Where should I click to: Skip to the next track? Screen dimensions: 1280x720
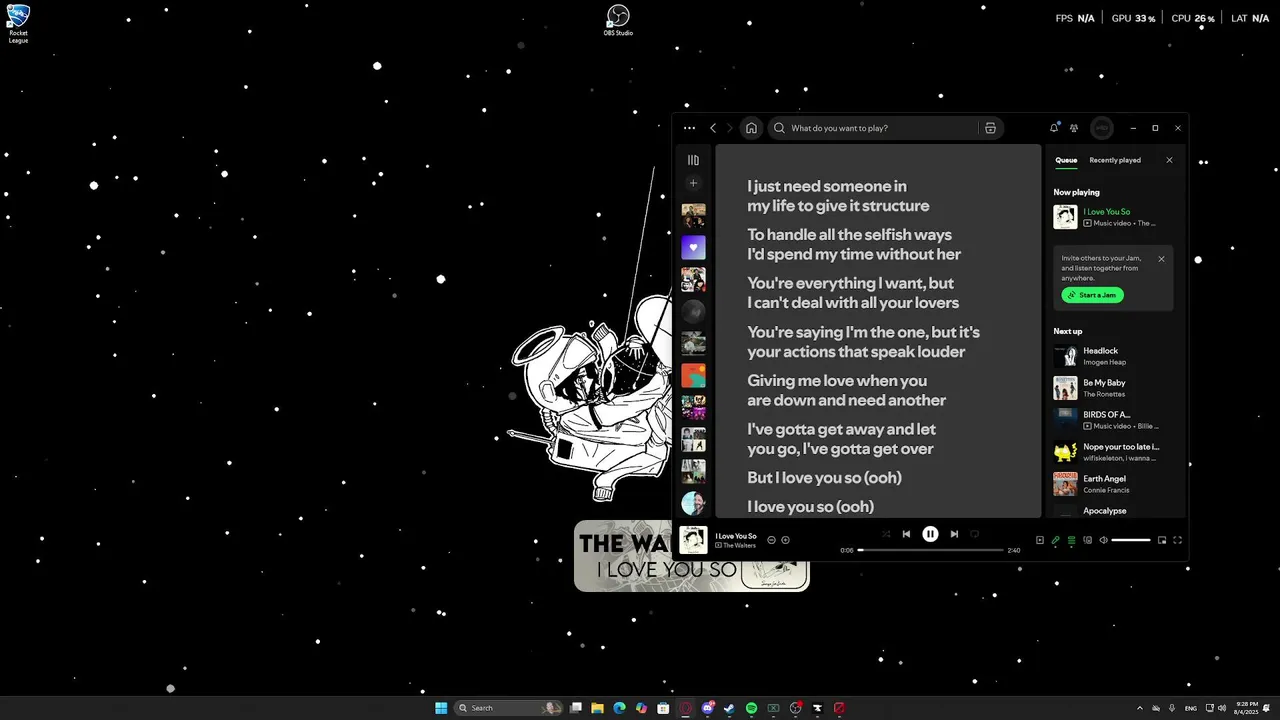point(954,534)
